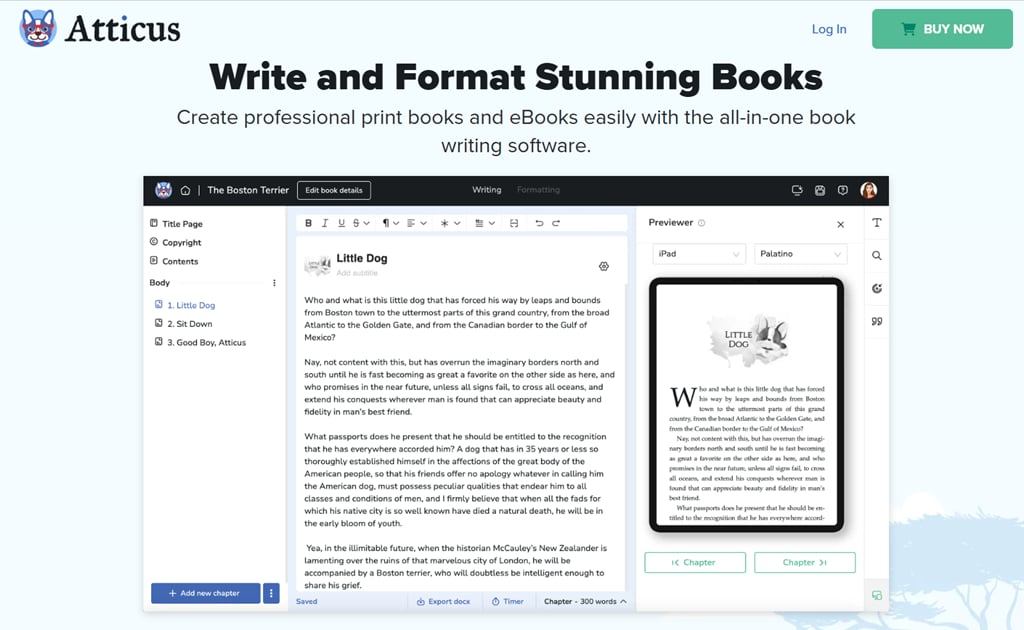1024x630 pixels.
Task: Switch to the Writing tab
Action: pyautogui.click(x=487, y=190)
